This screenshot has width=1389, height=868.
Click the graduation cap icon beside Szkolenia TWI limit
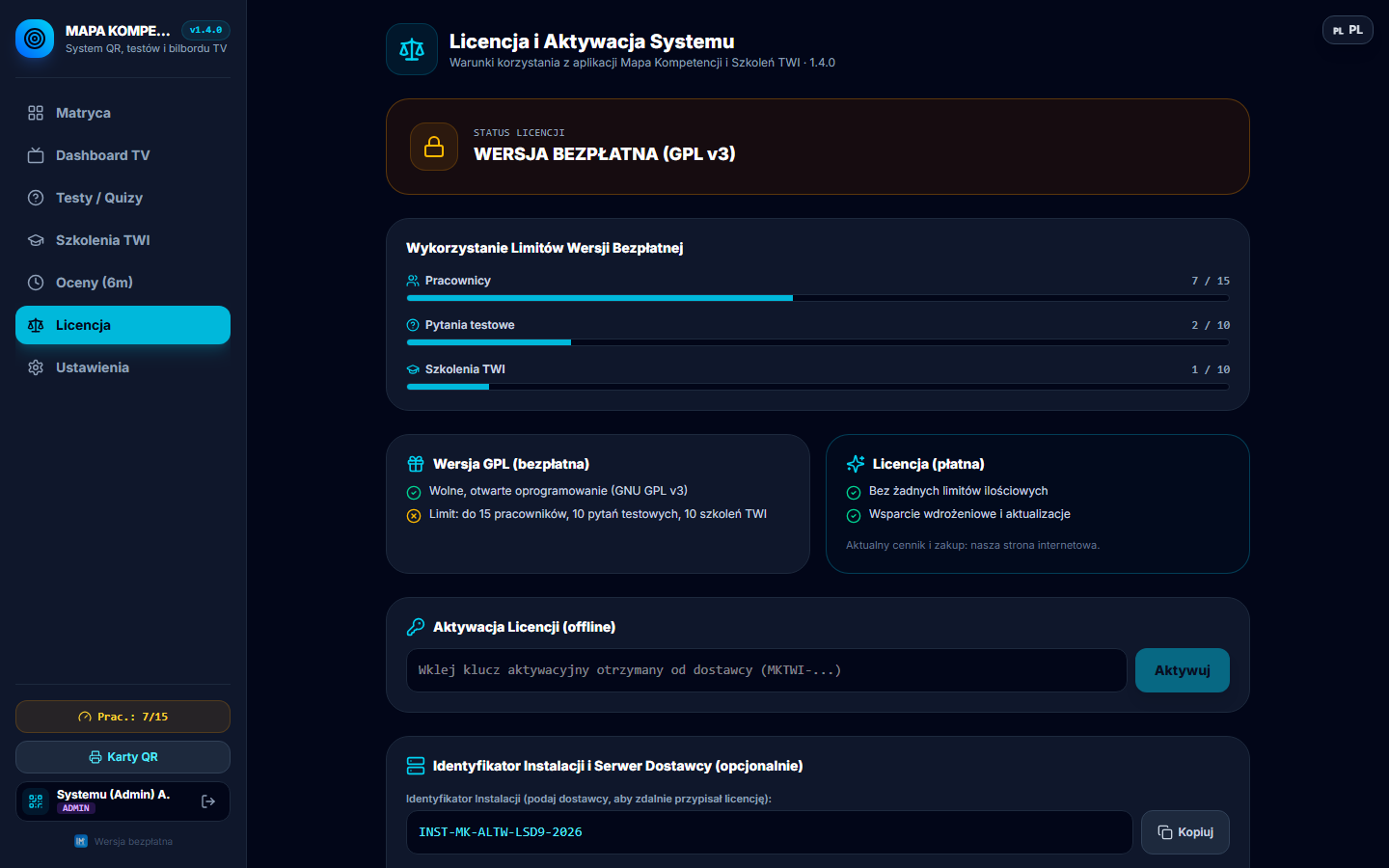click(413, 369)
